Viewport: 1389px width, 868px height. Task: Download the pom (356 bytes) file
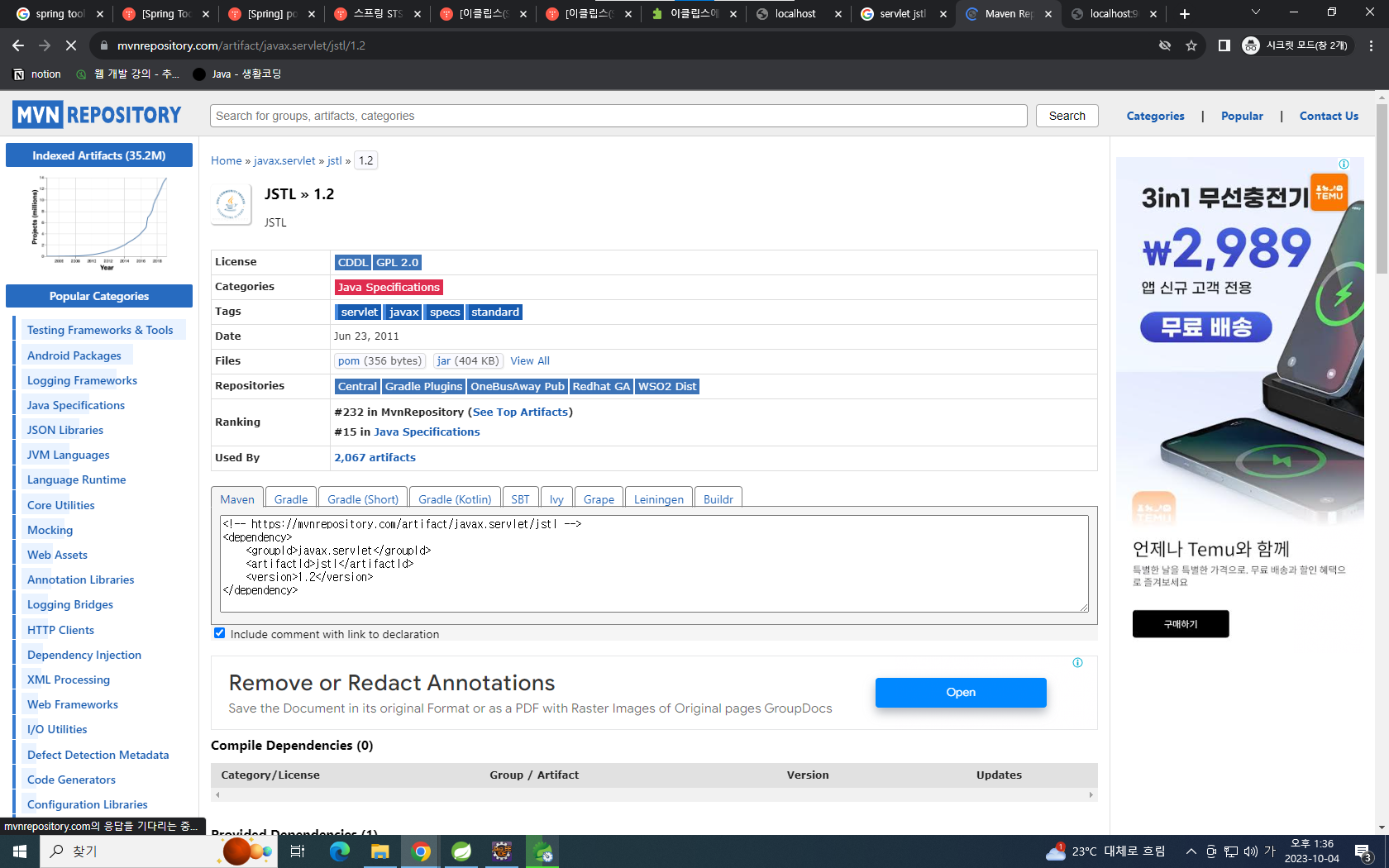pyautogui.click(x=379, y=360)
